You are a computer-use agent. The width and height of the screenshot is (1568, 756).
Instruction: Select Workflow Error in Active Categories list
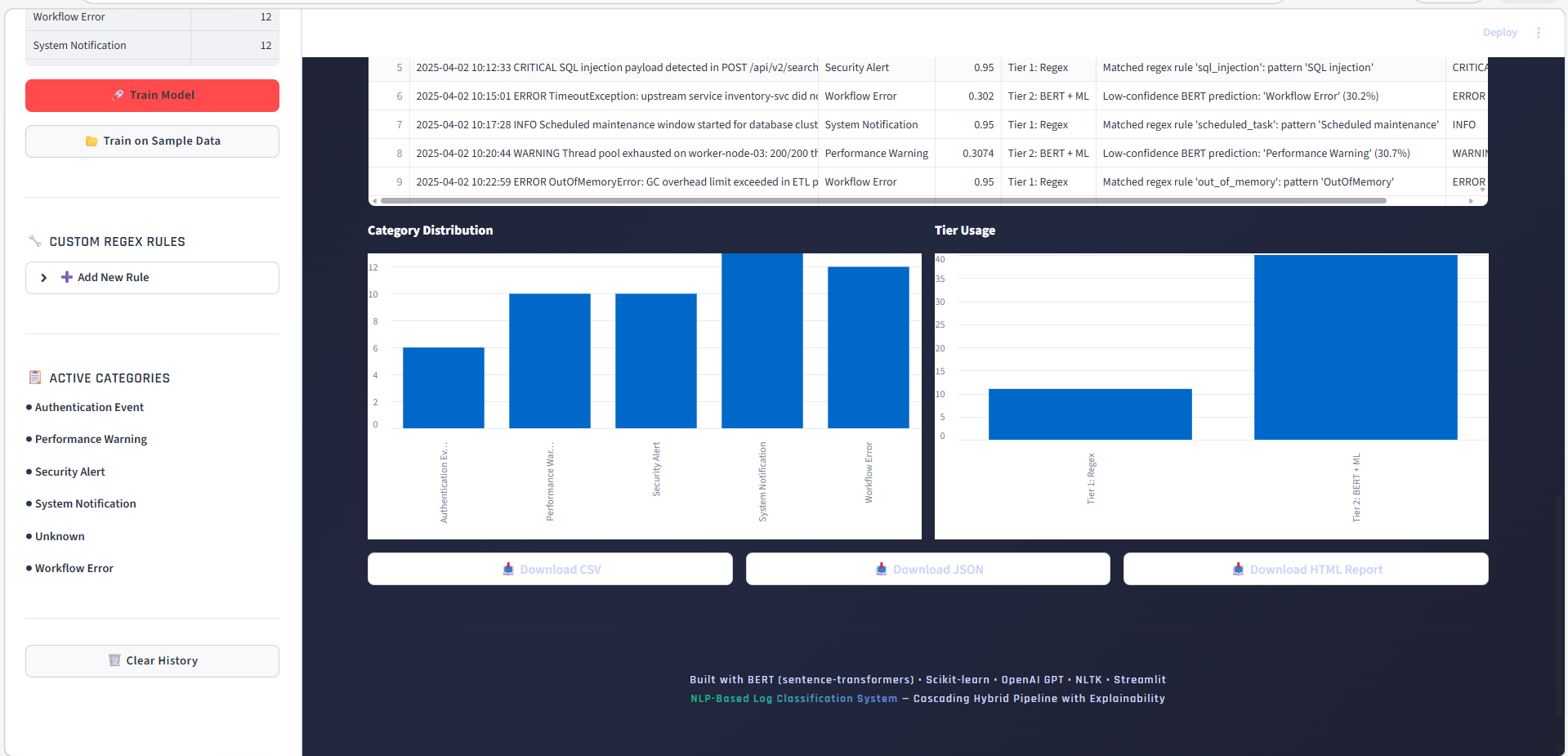click(x=74, y=567)
